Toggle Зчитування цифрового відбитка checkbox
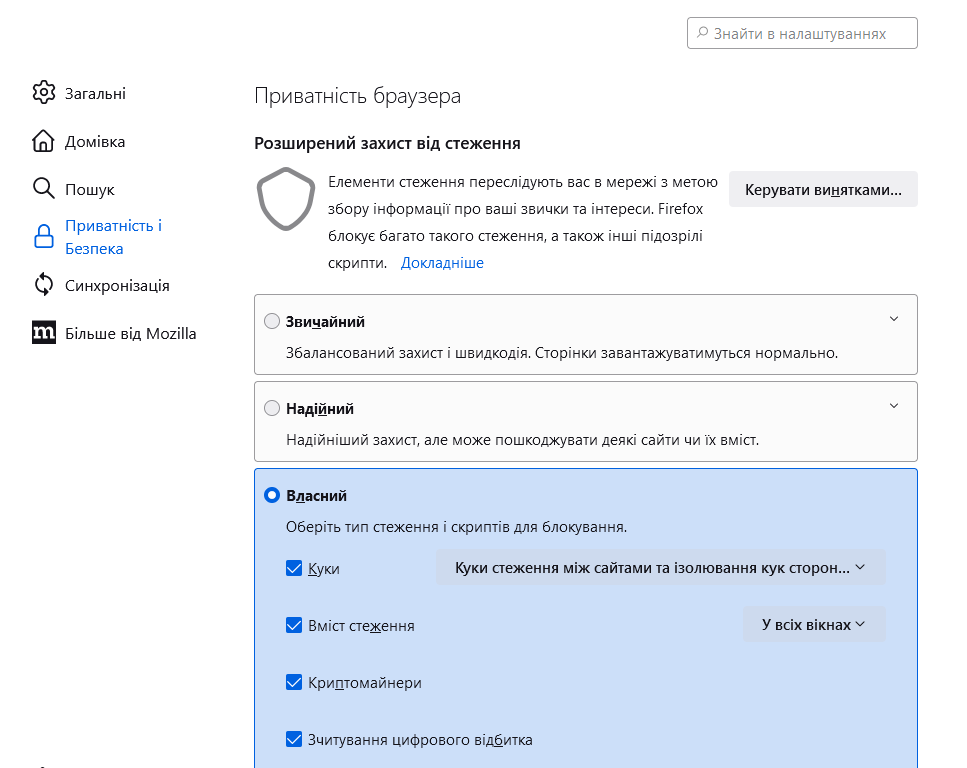The image size is (967, 768). [294, 740]
